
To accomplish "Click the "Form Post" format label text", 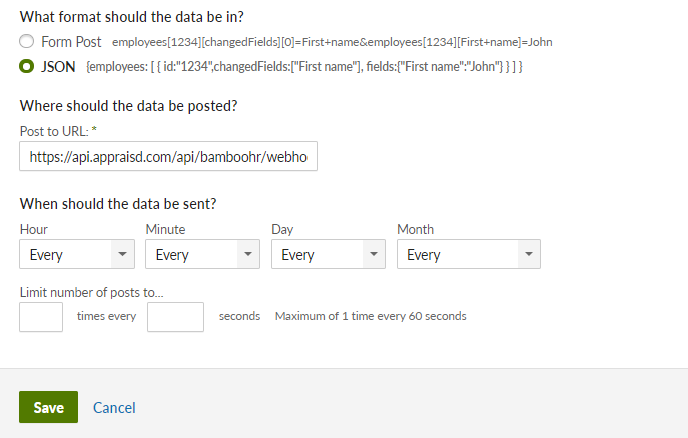I will [x=71, y=42].
